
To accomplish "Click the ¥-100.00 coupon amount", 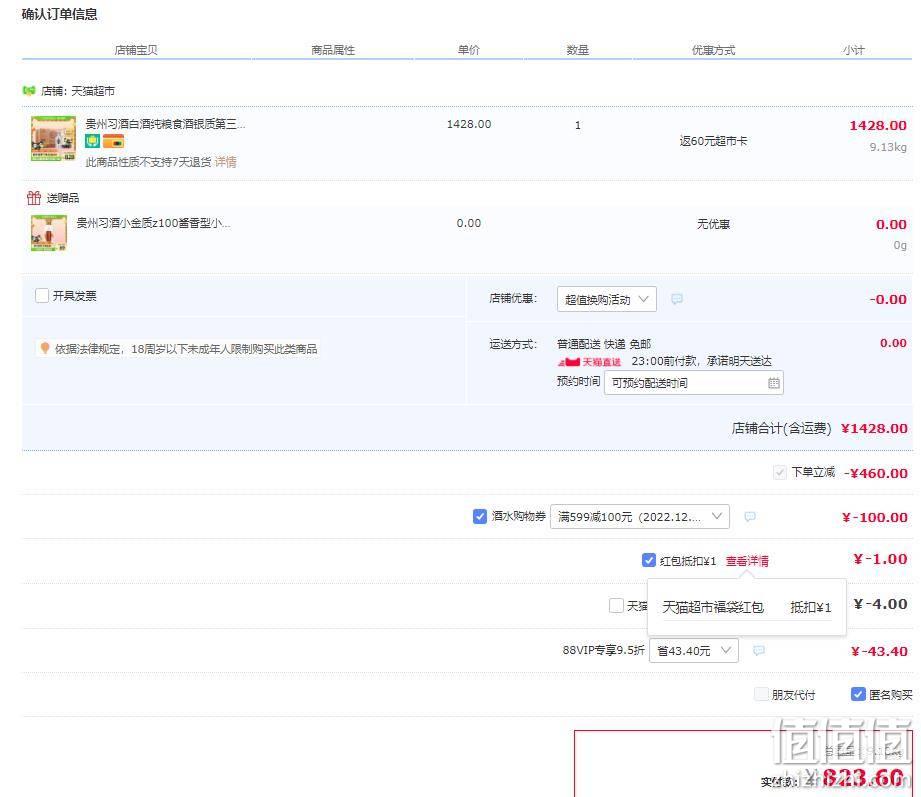I will click(875, 517).
